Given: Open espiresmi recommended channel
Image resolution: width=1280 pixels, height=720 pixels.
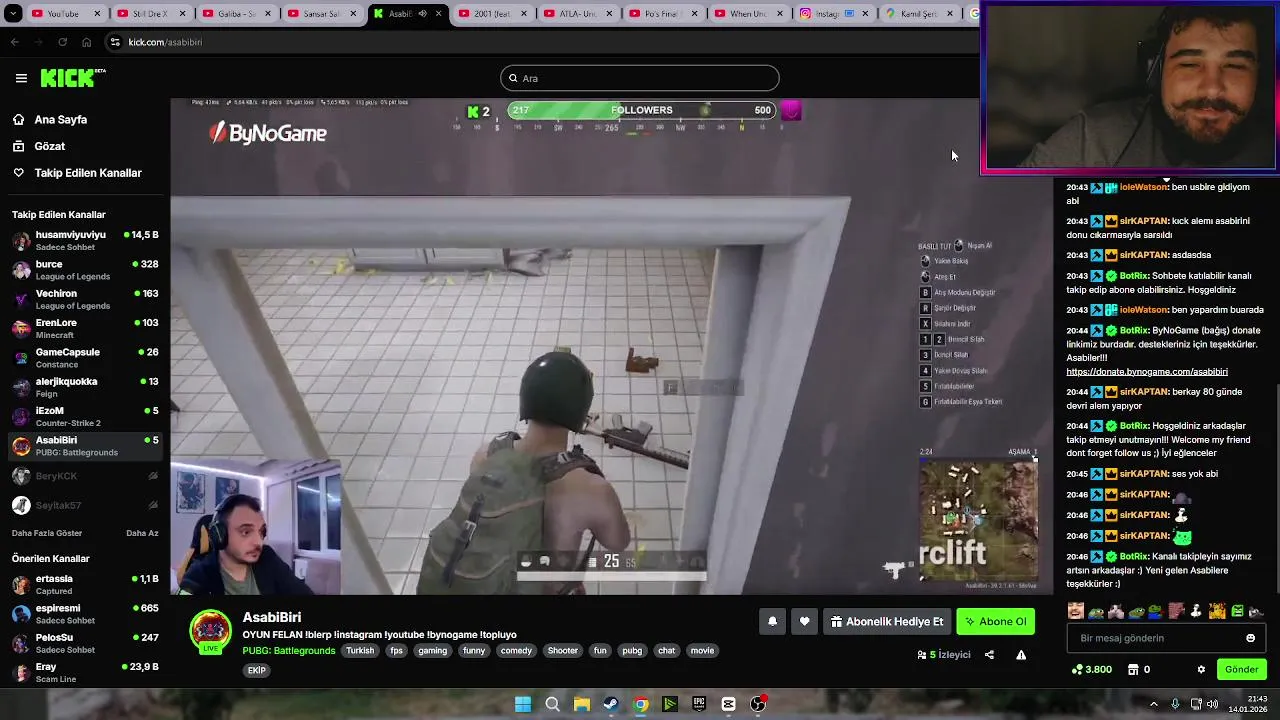Looking at the screenshot, I should (x=85, y=614).
